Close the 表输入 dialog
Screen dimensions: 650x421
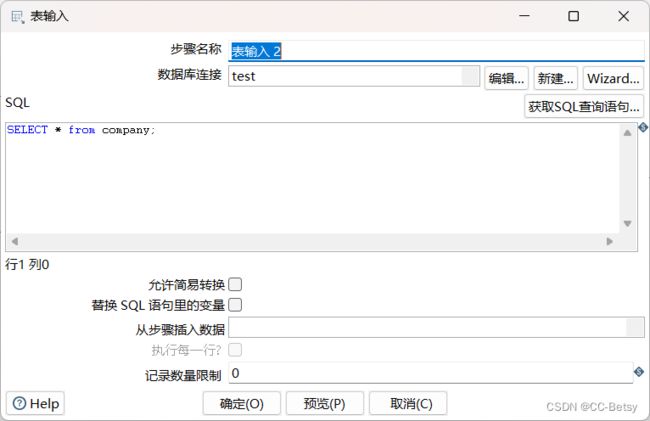click(x=623, y=16)
